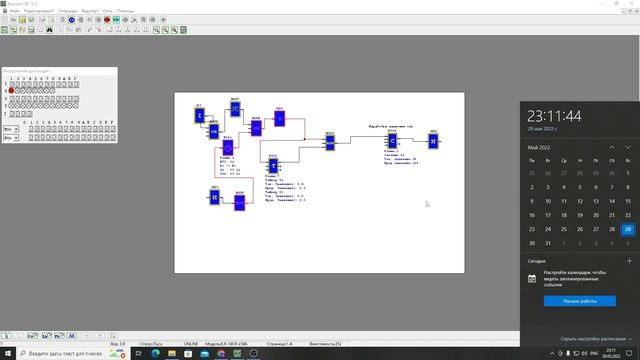Click the cyan monitor icon in the top toolbar
The width and height of the screenshot is (640, 360).
(x=116, y=20)
